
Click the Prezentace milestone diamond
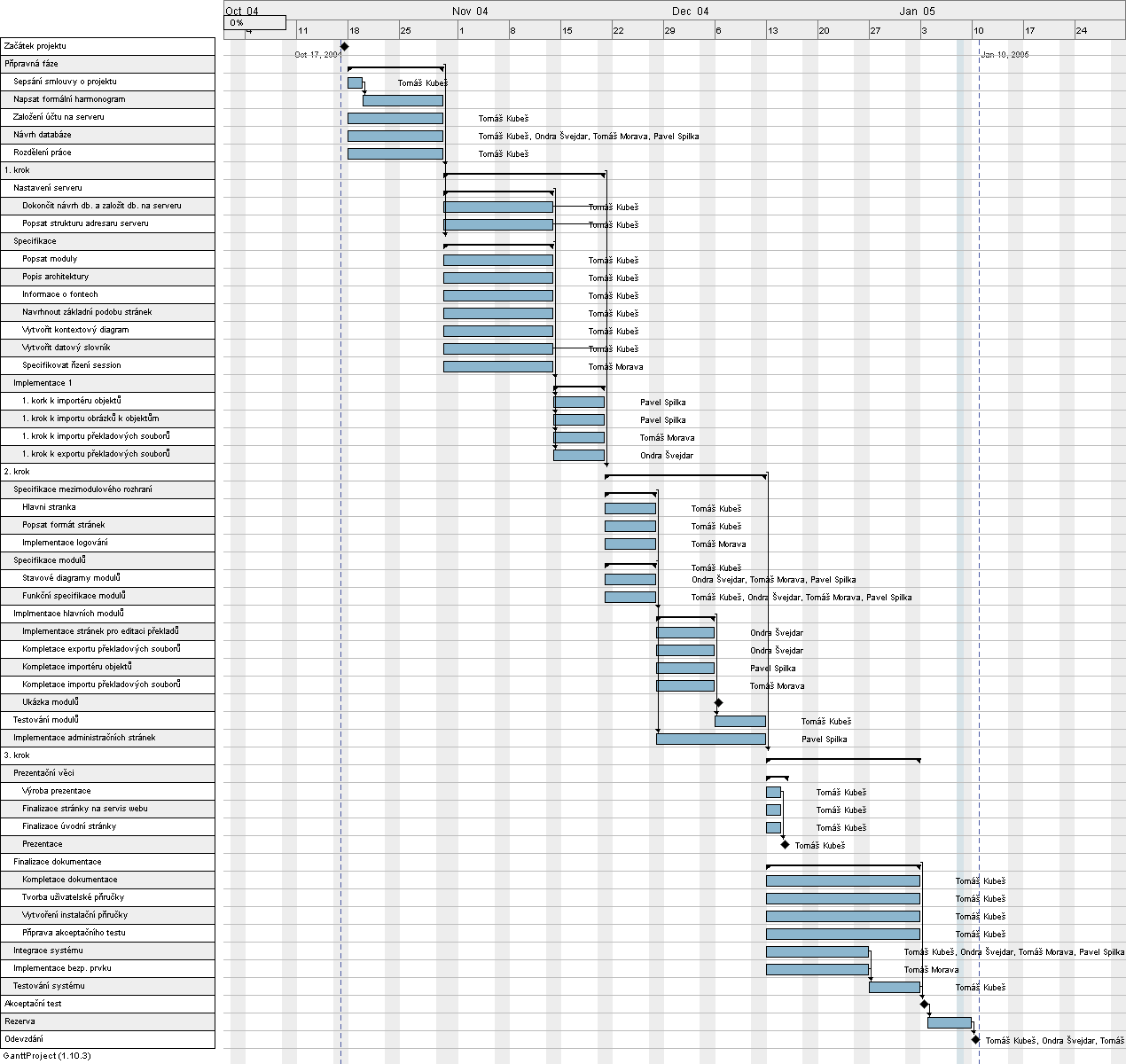click(x=785, y=844)
